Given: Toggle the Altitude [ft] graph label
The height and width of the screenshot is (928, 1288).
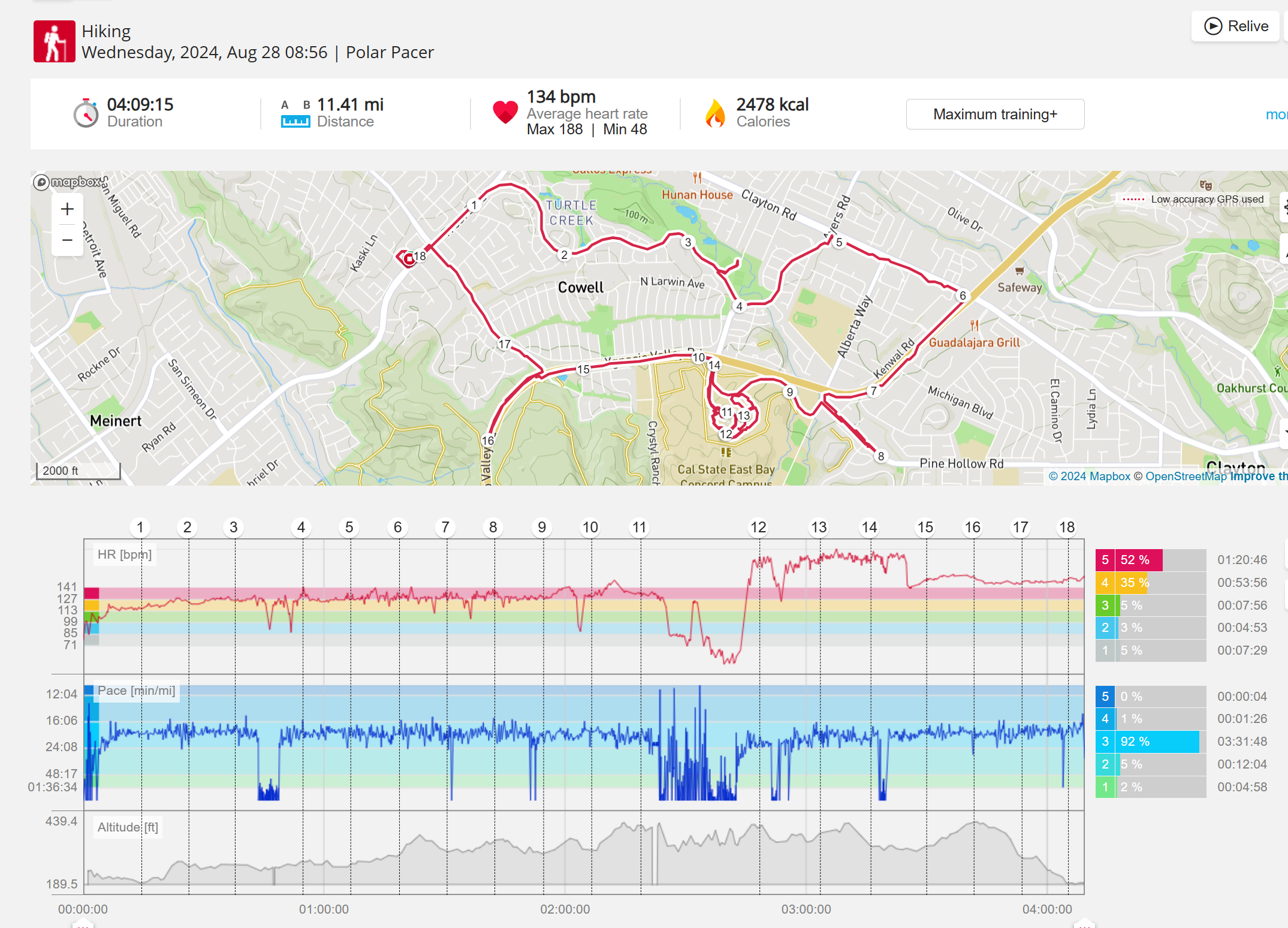Looking at the screenshot, I should tap(128, 827).
